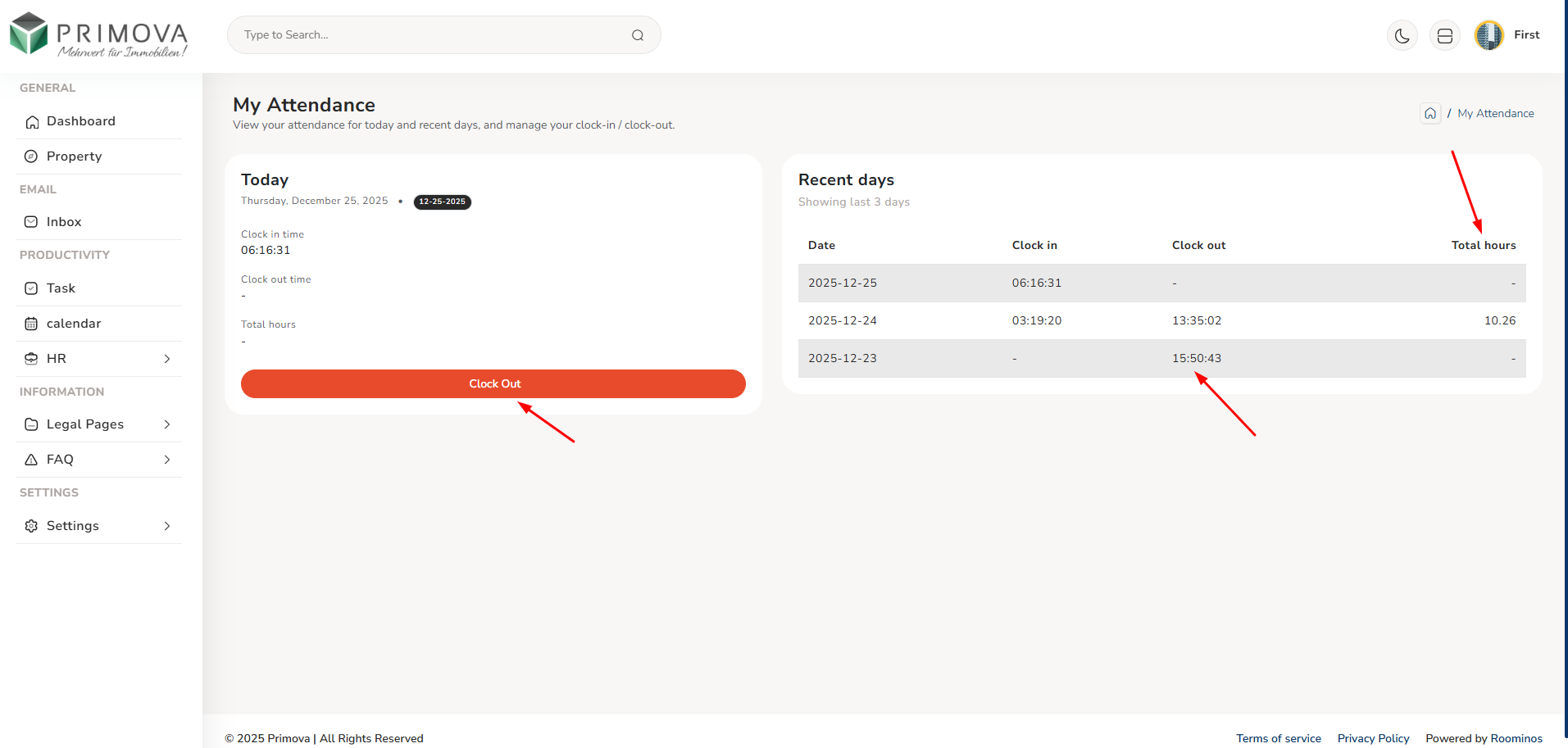The height and width of the screenshot is (748, 1568).
Task: Select the 2025-12-24 attendance row
Action: [x=1161, y=320]
